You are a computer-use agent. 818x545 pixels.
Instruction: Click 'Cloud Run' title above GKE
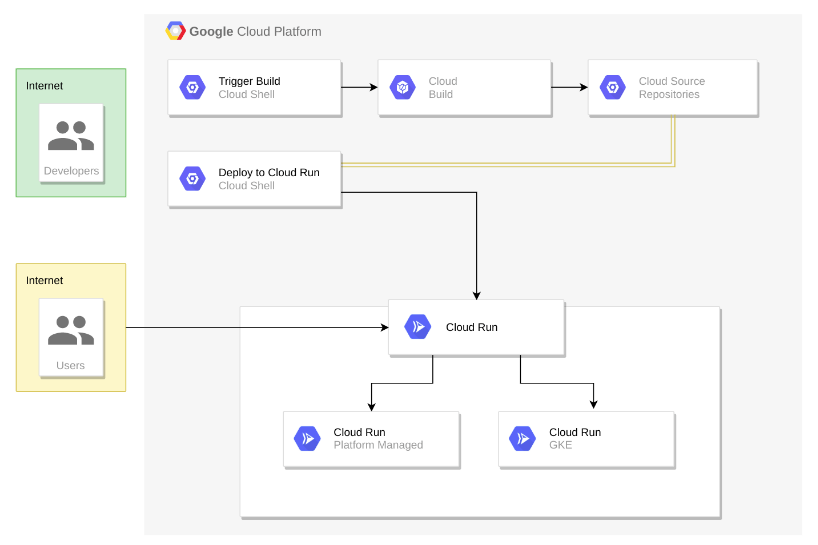click(x=575, y=432)
